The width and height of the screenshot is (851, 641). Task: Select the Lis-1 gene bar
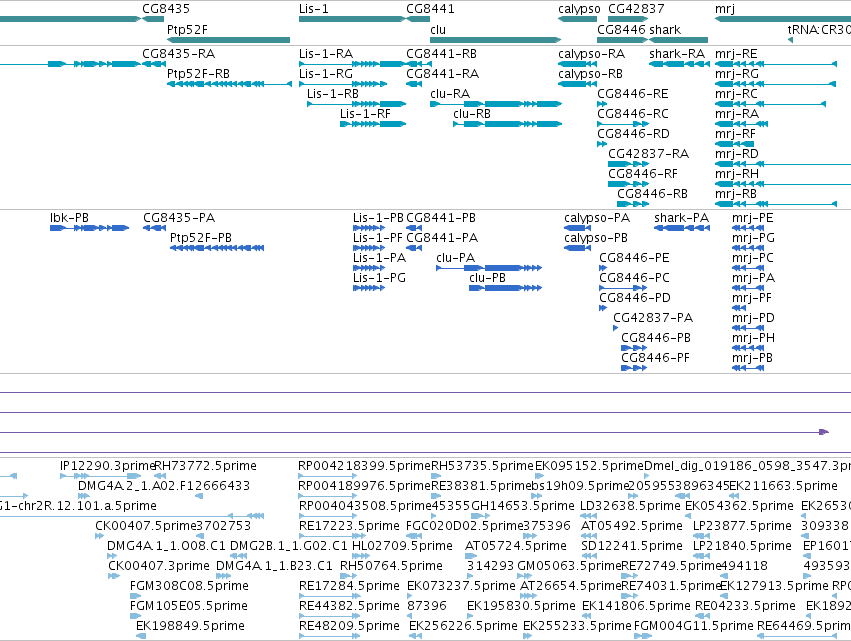point(352,19)
